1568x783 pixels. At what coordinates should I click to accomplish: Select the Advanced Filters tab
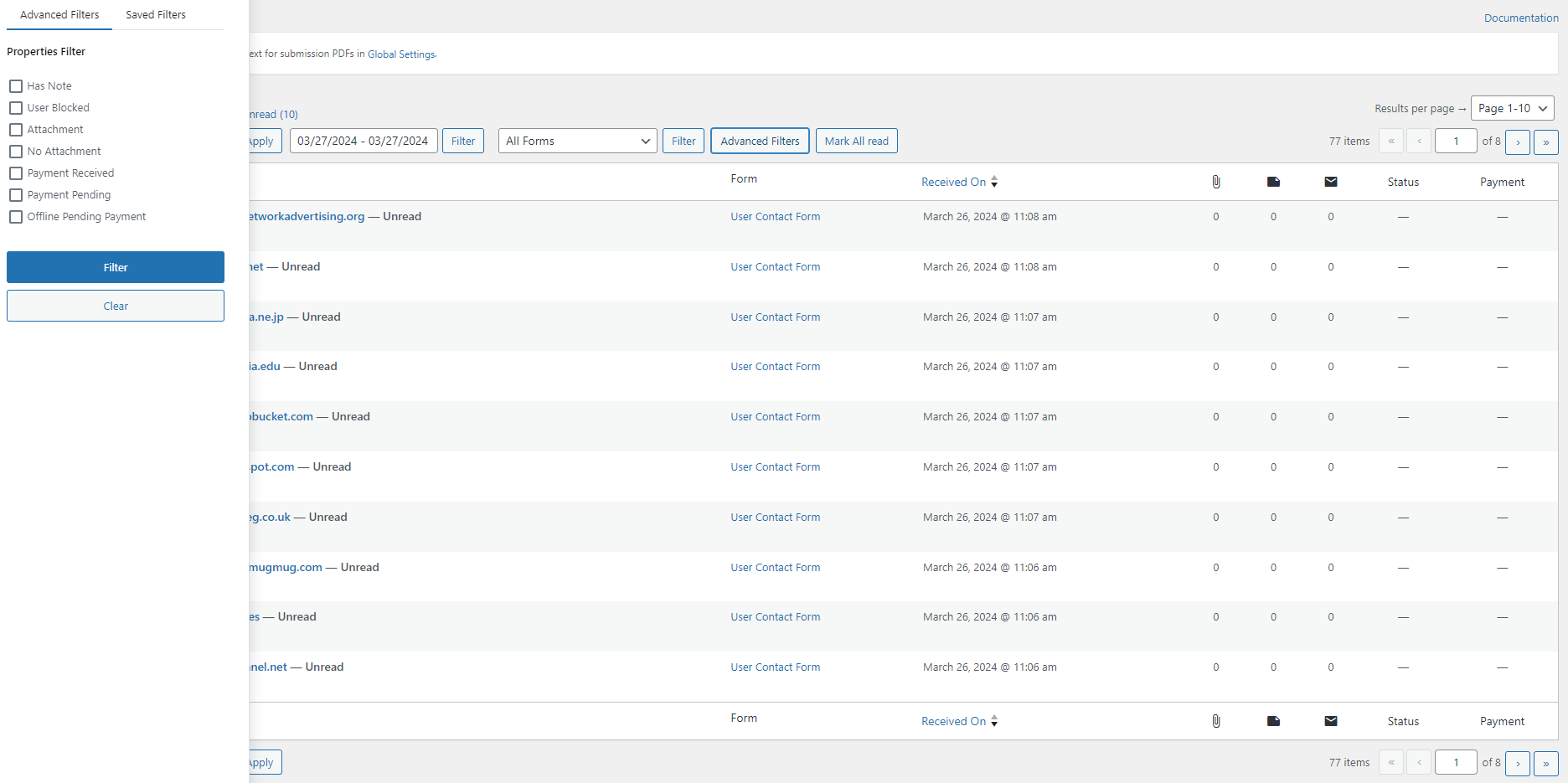coord(59,15)
